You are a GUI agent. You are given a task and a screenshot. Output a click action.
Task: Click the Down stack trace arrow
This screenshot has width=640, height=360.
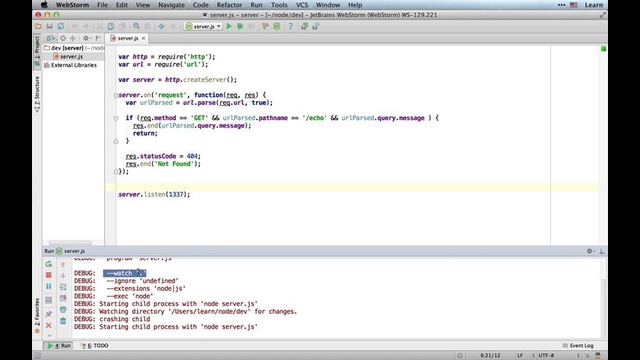click(x=63, y=276)
